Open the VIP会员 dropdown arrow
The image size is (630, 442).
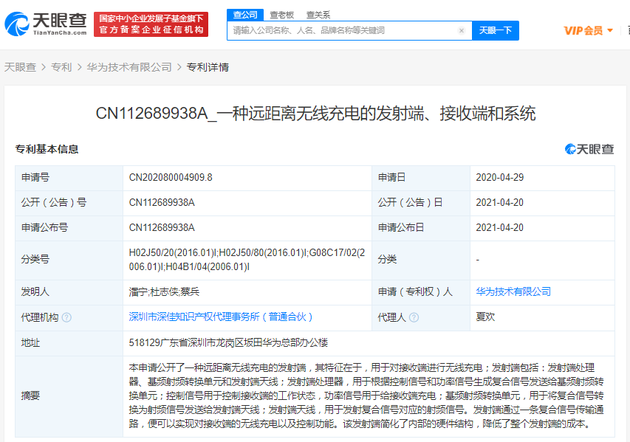(610, 31)
